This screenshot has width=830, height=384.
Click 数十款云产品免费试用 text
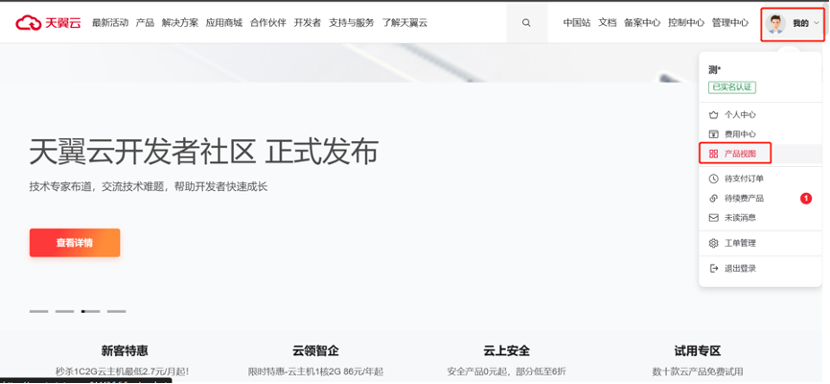698,371
